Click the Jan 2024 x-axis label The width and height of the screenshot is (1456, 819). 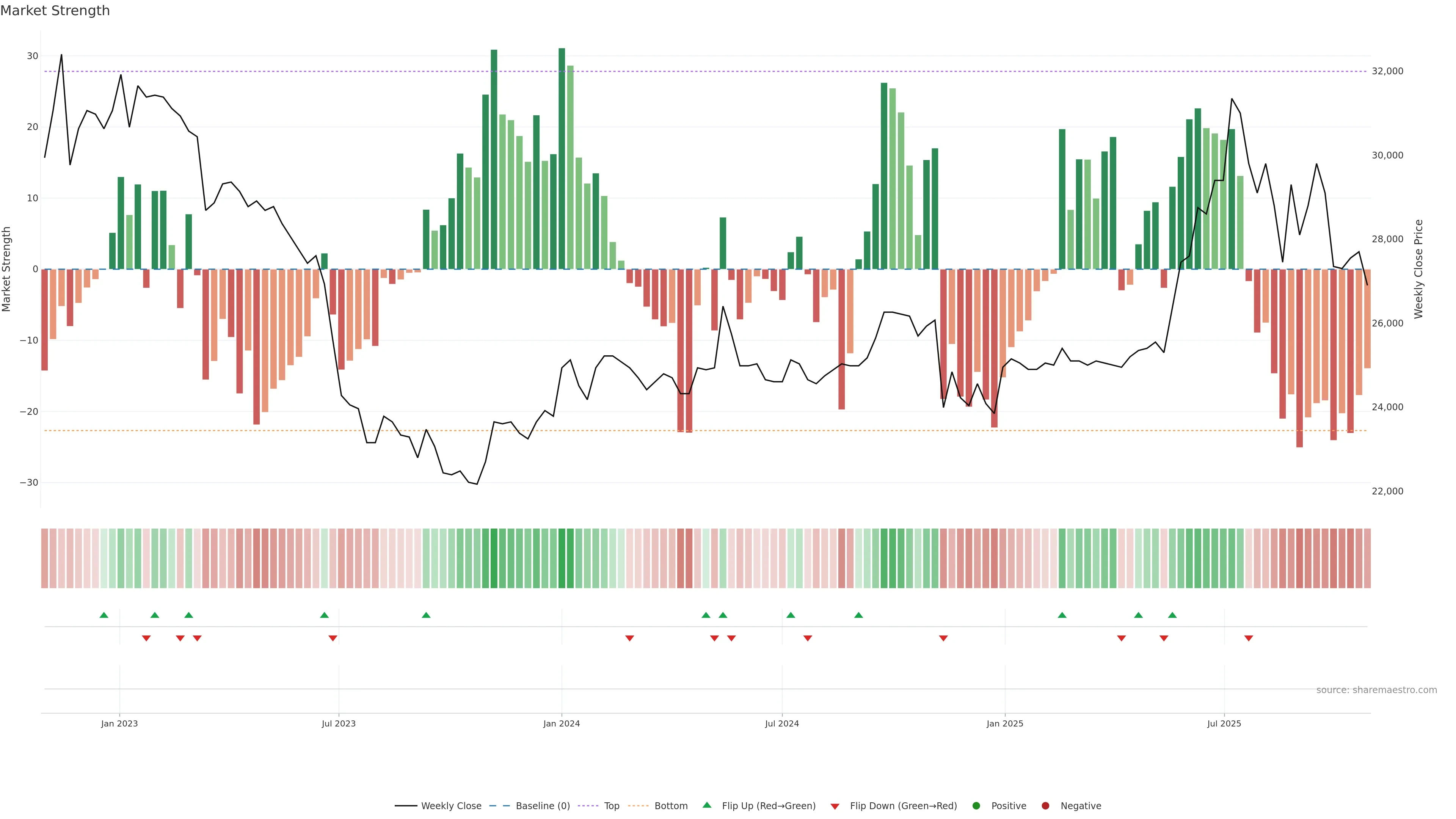click(x=561, y=723)
